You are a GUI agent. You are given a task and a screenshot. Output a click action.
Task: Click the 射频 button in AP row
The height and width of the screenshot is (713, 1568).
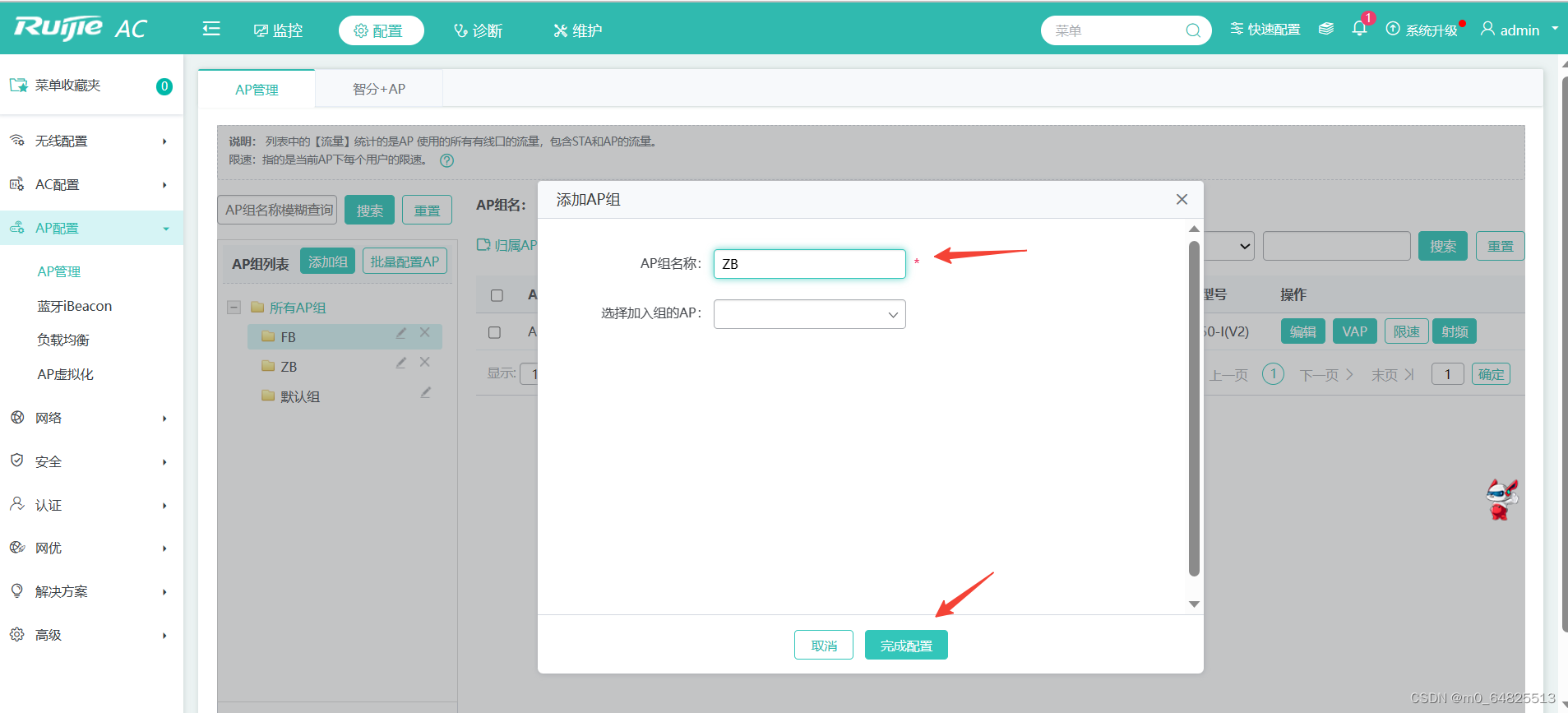tap(1455, 331)
